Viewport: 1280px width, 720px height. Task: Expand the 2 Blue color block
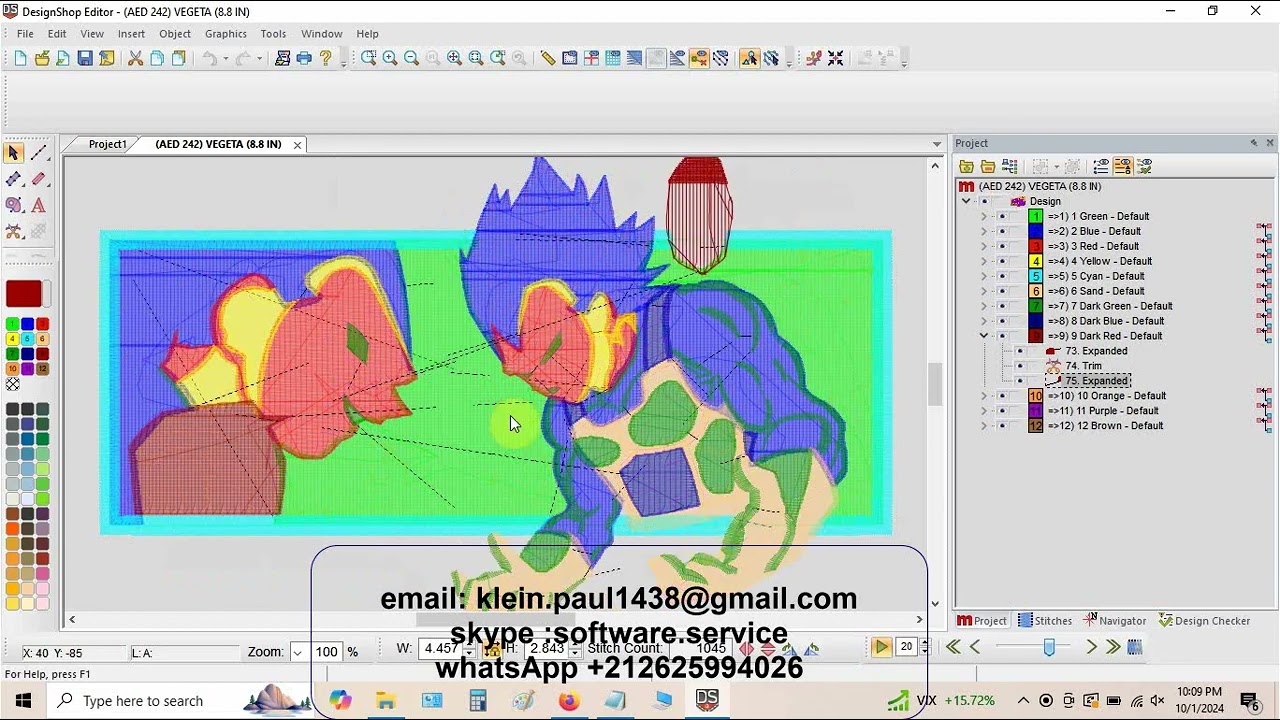983,231
